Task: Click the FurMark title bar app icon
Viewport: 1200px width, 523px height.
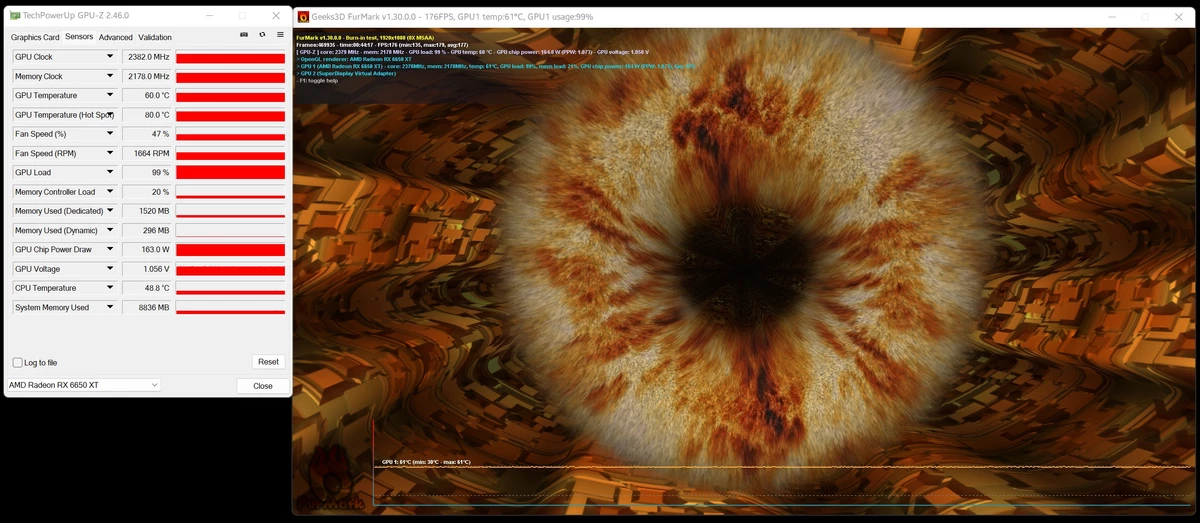Action: click(x=303, y=17)
